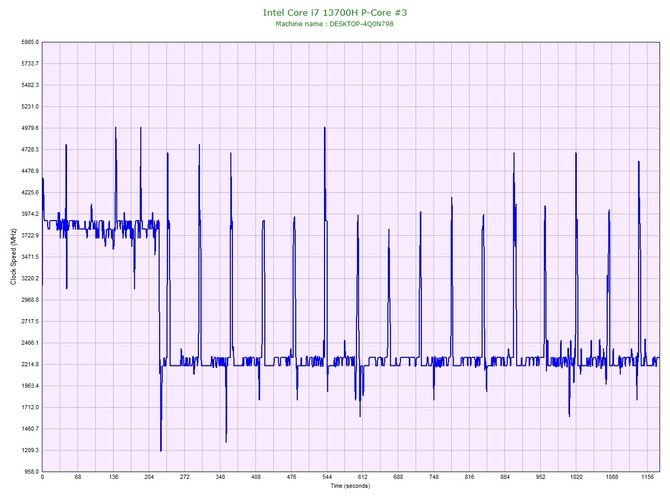Click the y-axis value 4476.9
The width and height of the screenshot is (670, 503).
tap(30, 171)
